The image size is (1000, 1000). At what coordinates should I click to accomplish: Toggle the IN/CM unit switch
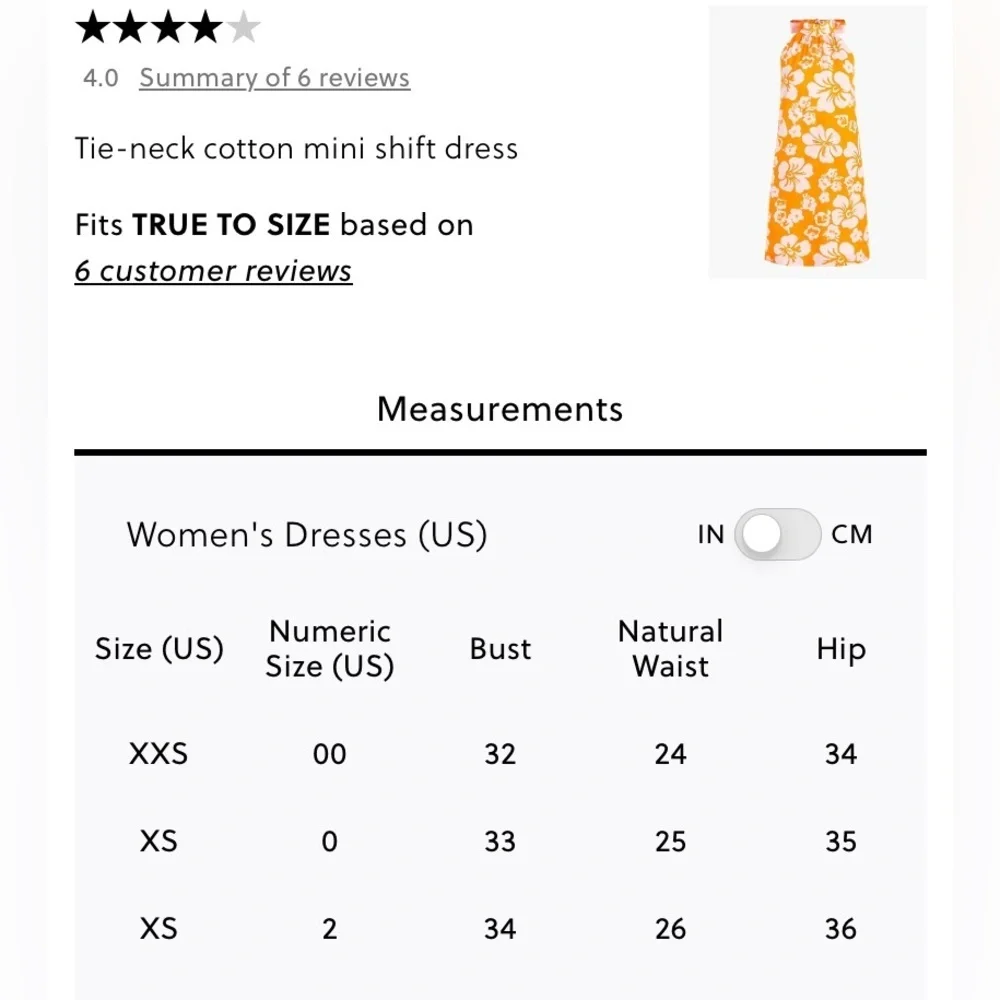pyautogui.click(x=777, y=534)
